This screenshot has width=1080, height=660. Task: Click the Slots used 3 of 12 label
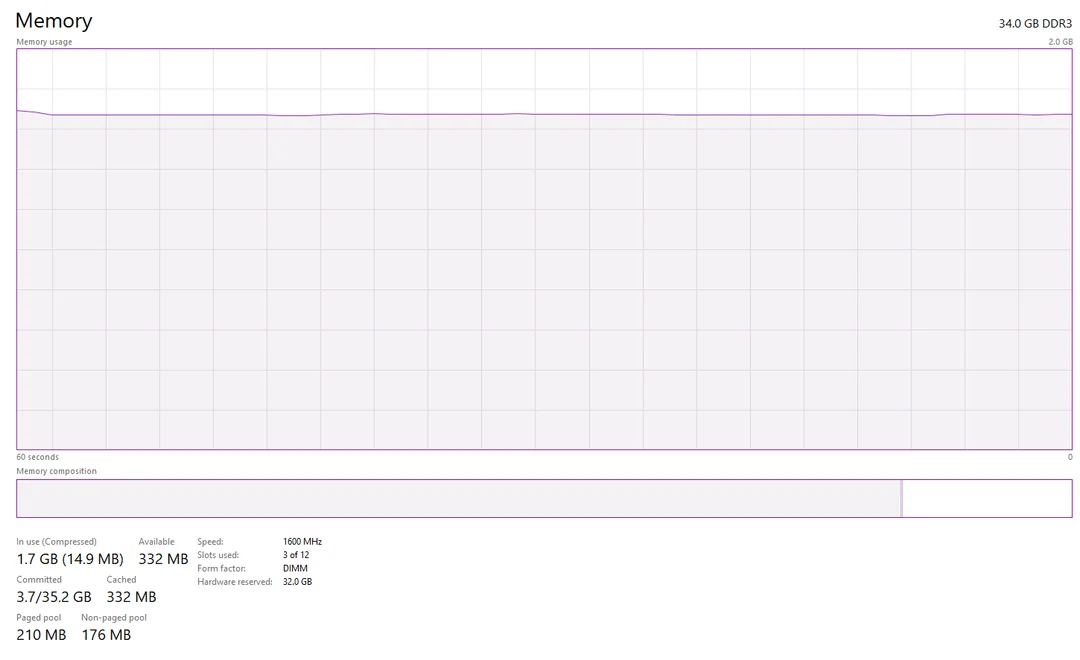point(298,554)
